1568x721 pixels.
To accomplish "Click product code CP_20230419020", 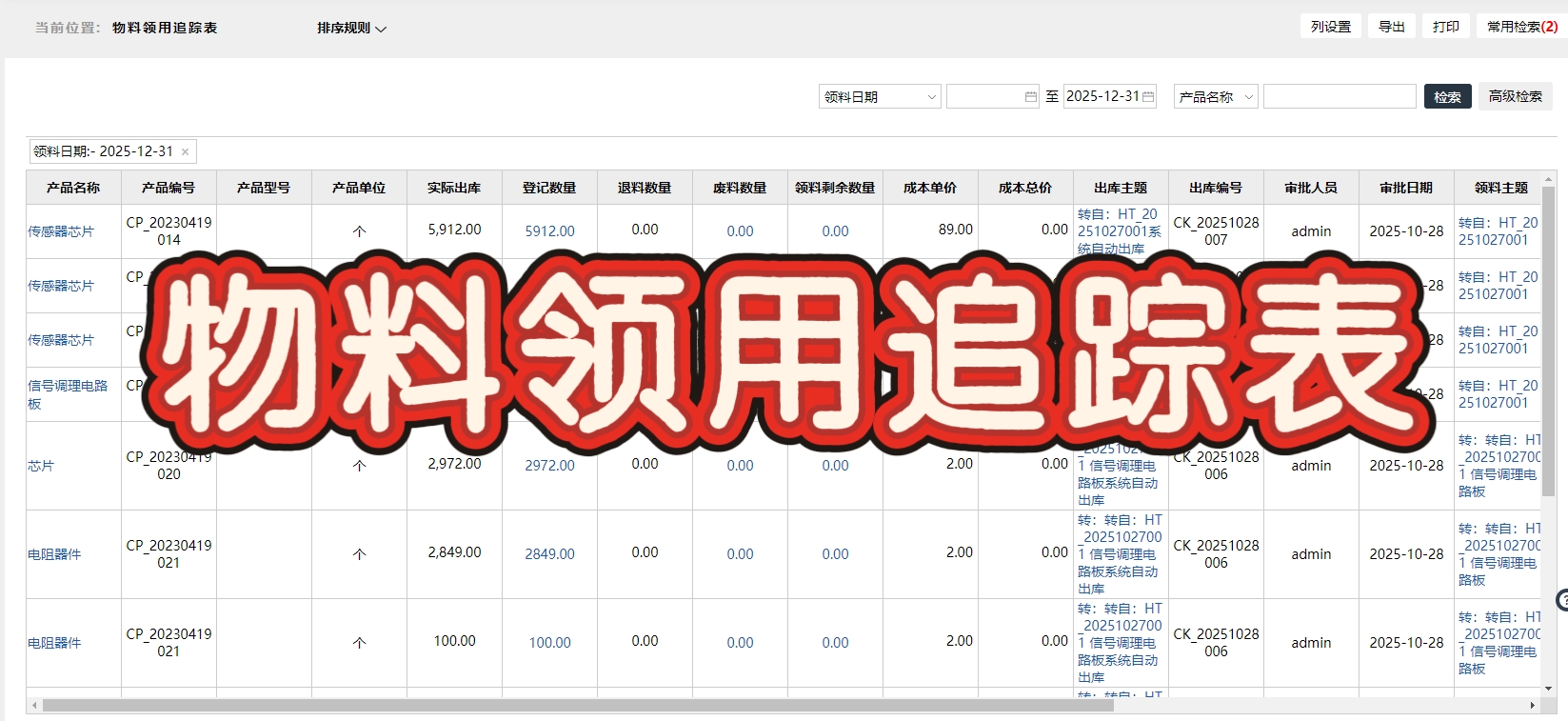I will (x=169, y=466).
